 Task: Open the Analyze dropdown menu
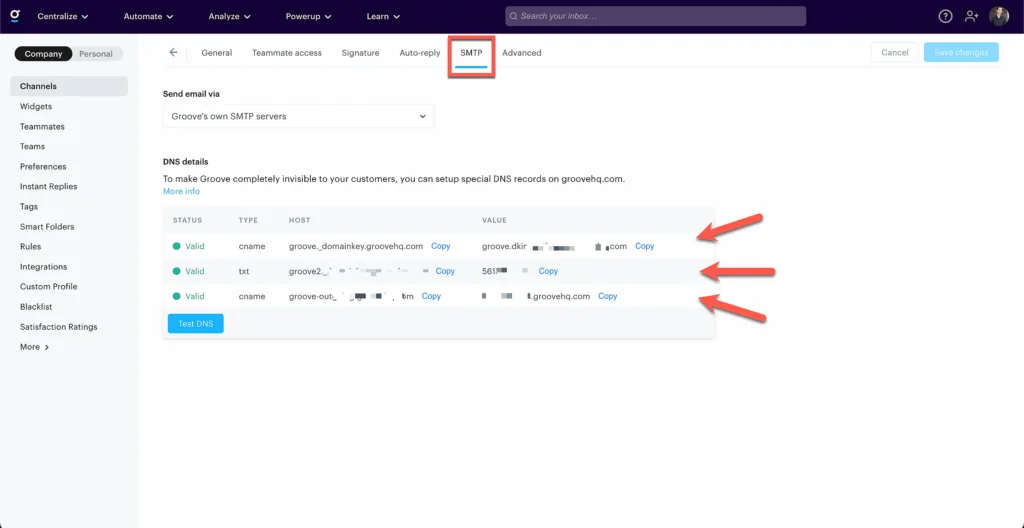point(230,16)
